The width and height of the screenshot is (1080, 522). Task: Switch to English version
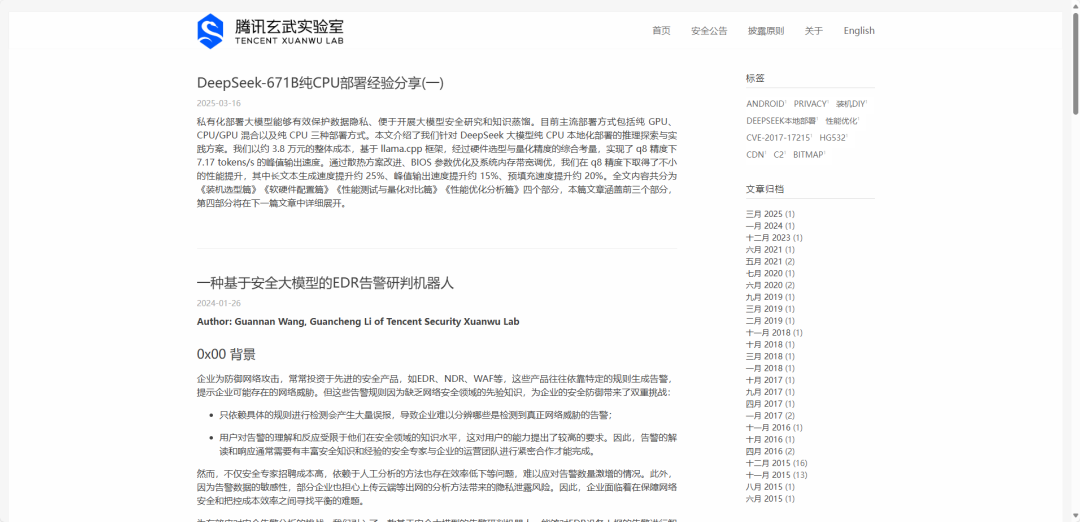[x=859, y=31]
